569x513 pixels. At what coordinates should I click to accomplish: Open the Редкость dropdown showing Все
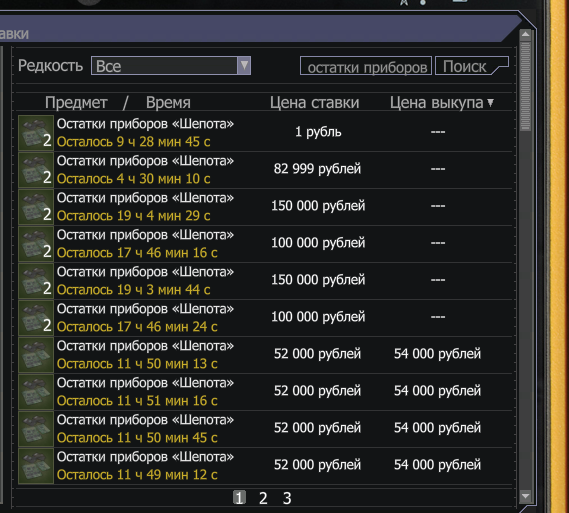click(x=171, y=66)
